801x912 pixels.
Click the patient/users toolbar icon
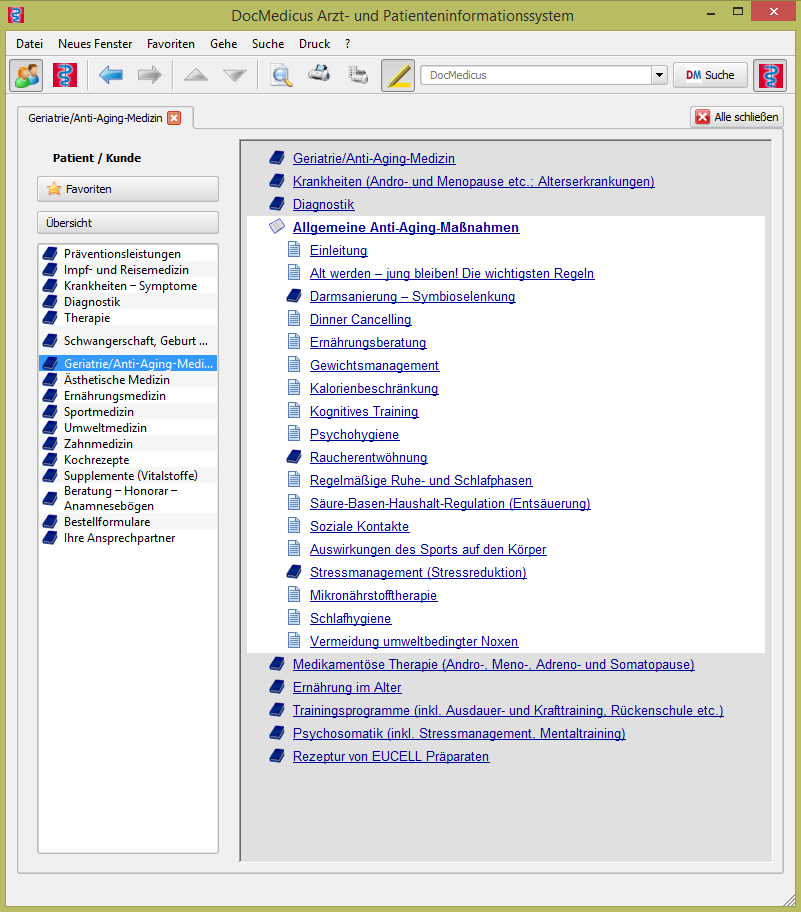coord(26,75)
